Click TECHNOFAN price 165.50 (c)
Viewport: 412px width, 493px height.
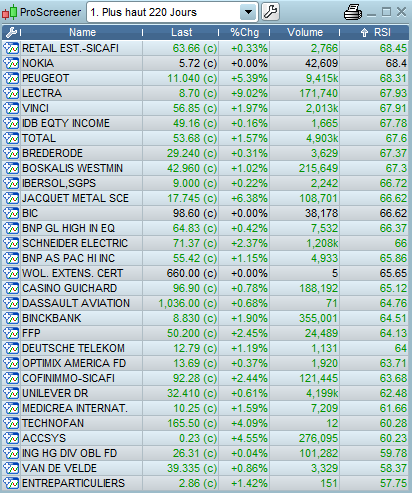pyautogui.click(x=192, y=423)
